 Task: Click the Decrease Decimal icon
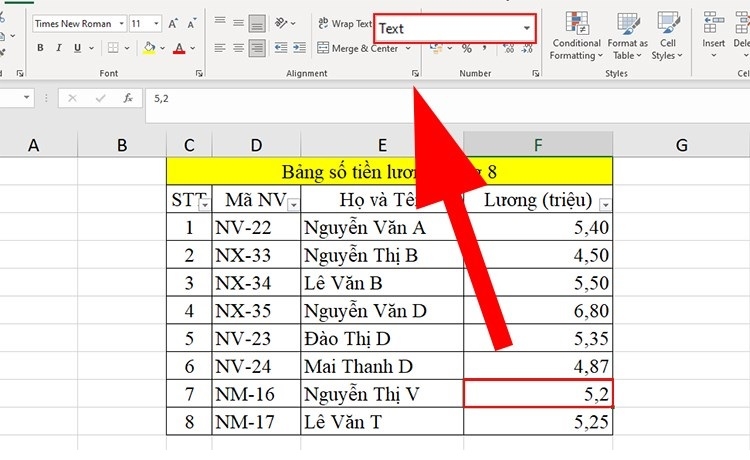click(527, 48)
